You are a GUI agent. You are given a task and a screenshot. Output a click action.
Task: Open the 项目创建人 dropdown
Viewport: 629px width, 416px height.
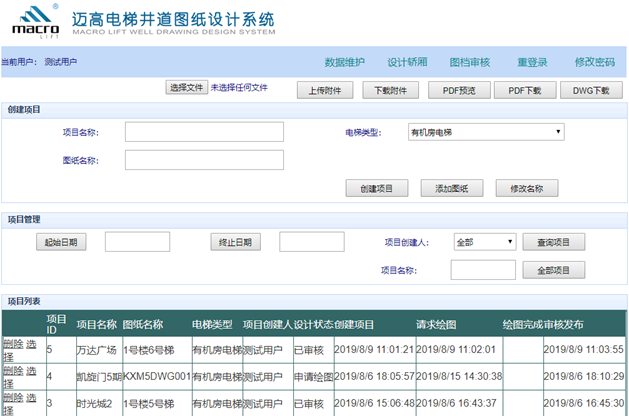pos(484,241)
